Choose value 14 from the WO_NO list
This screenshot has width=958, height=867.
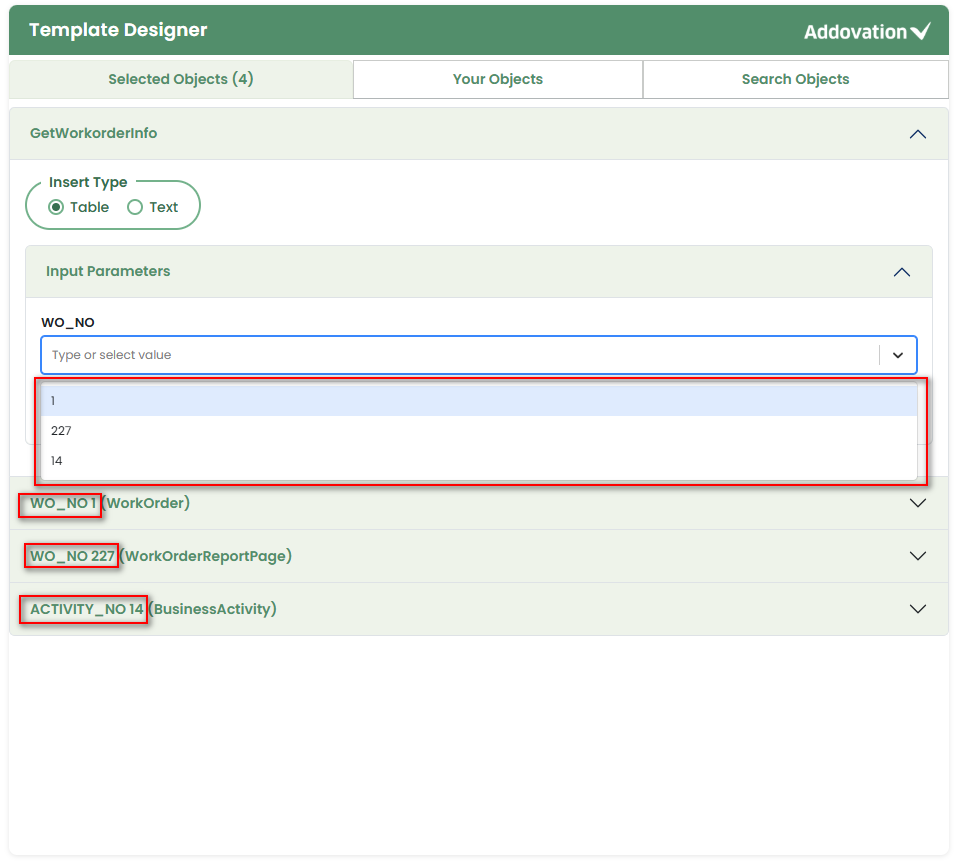pyautogui.click(x=478, y=461)
